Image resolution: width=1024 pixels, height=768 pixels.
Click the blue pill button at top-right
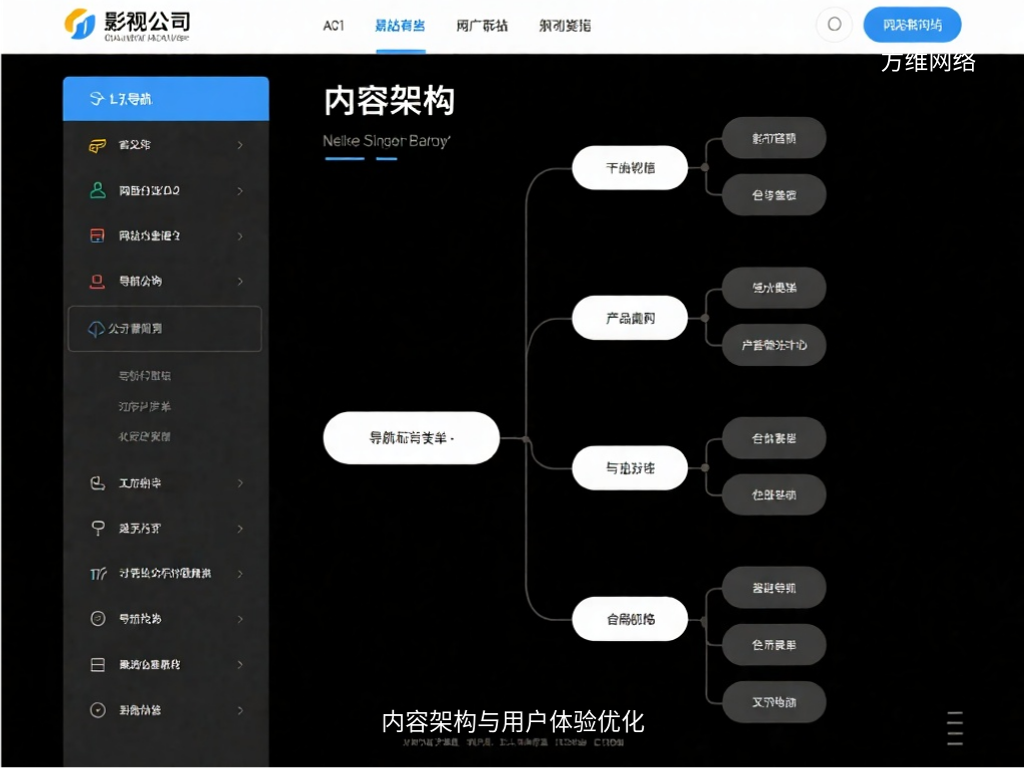(911, 24)
